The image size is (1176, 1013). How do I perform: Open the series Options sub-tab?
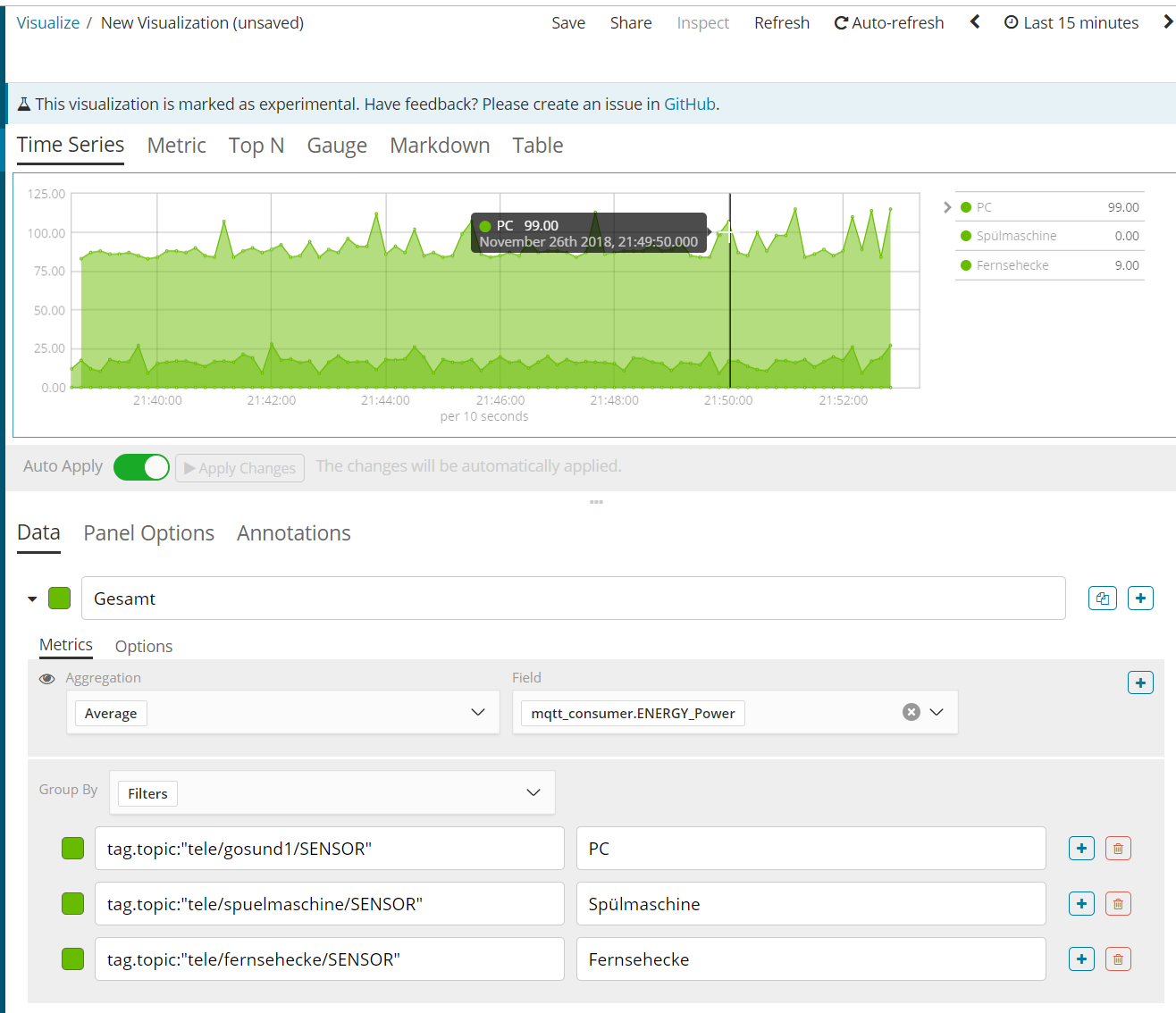pos(144,646)
